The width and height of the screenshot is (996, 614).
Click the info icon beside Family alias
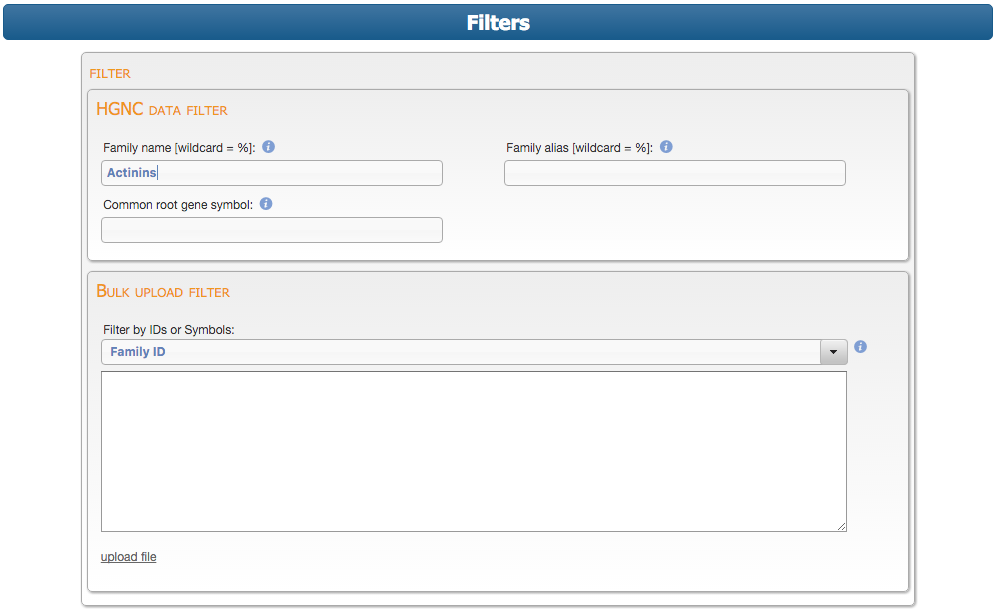click(x=666, y=147)
